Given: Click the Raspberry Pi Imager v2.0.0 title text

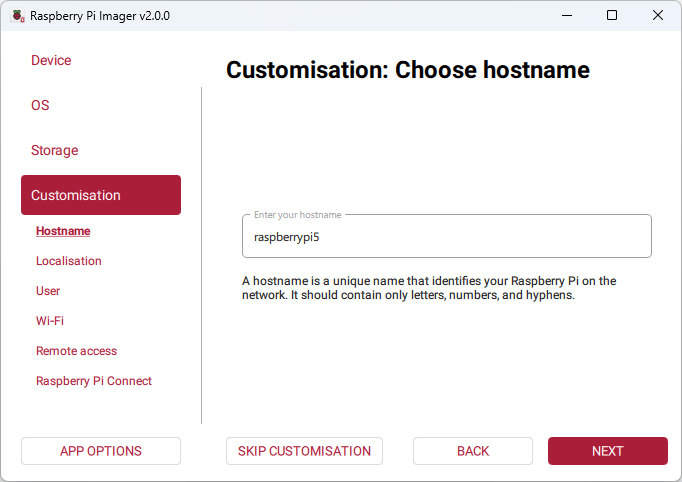Looking at the screenshot, I should point(100,16).
